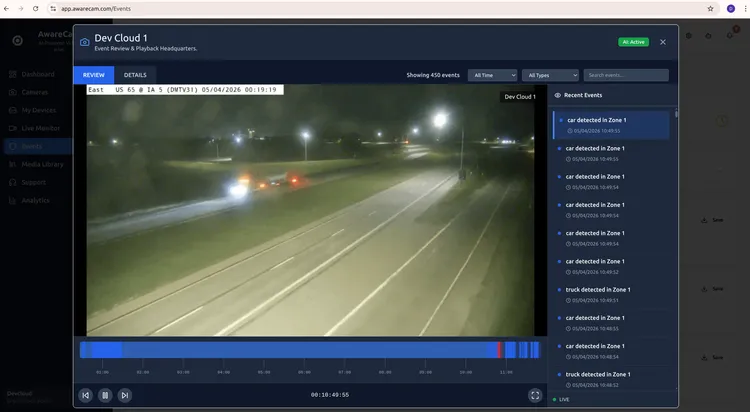Open the browser three-dot menu

click(x=745, y=9)
